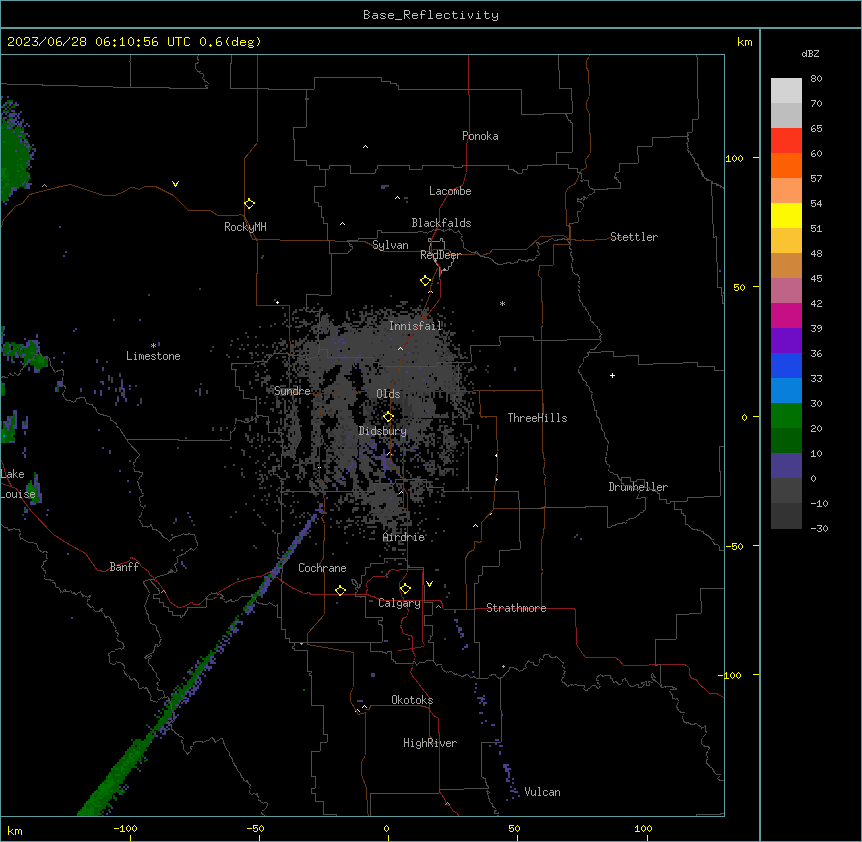The height and width of the screenshot is (842, 862).
Task: Click the Stettler label
Action: (x=634, y=237)
